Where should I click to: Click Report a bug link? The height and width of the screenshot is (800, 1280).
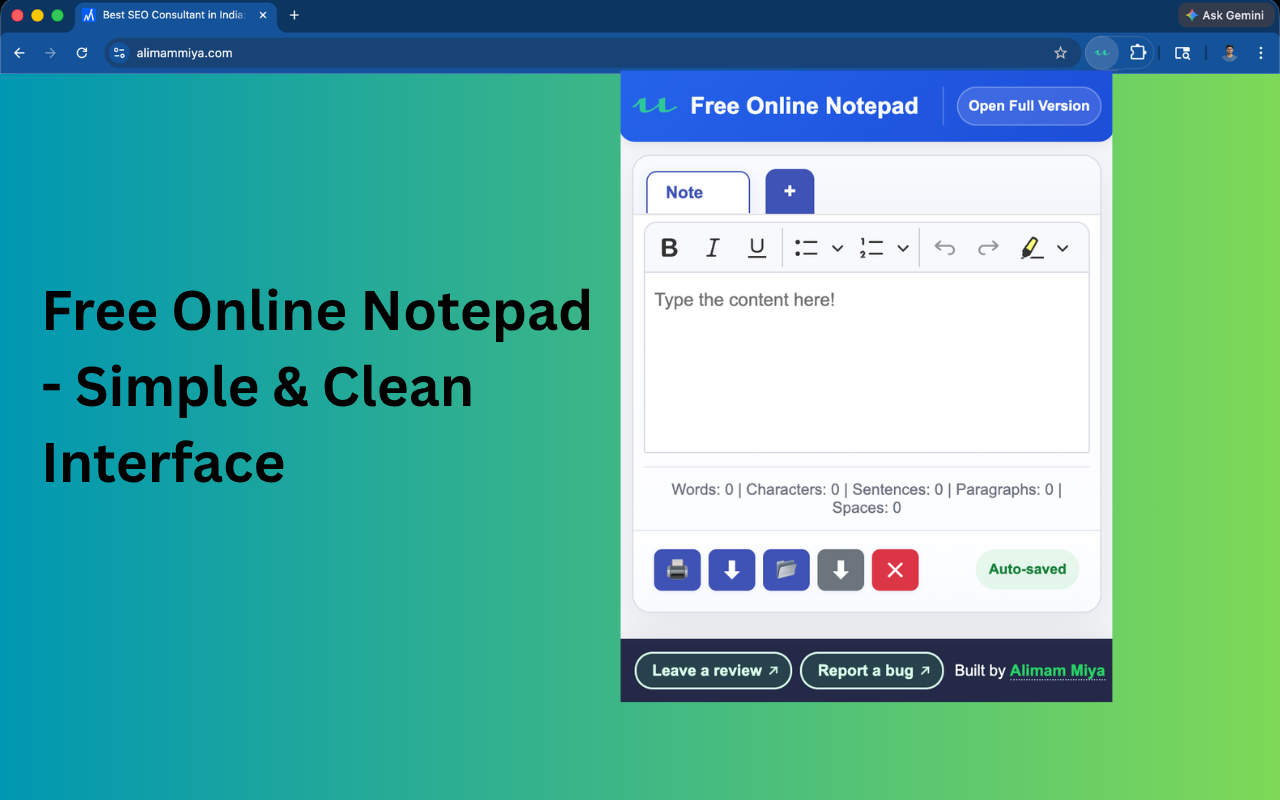pos(872,671)
